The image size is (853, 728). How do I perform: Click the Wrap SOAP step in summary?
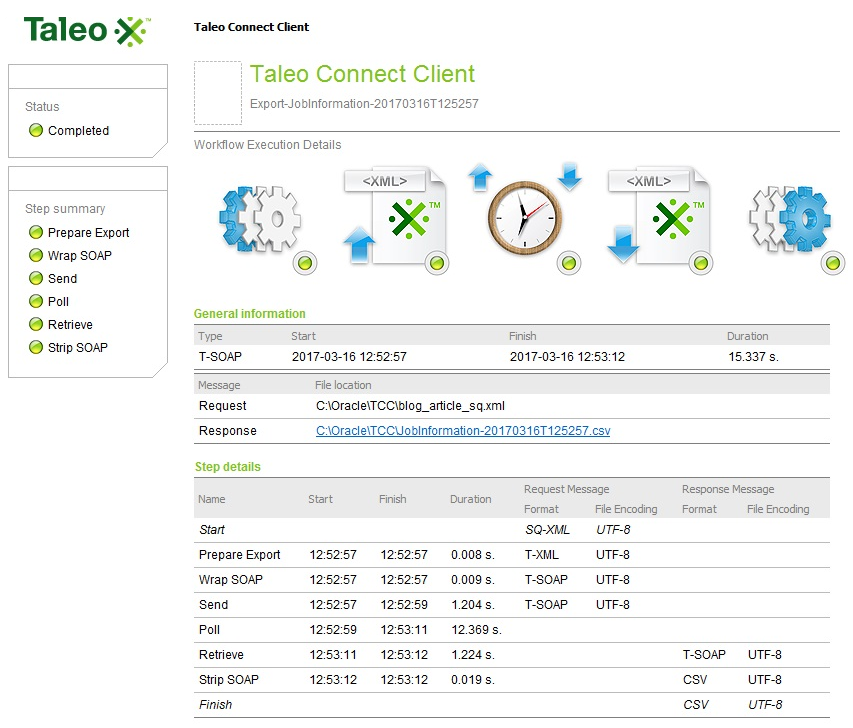(79, 255)
